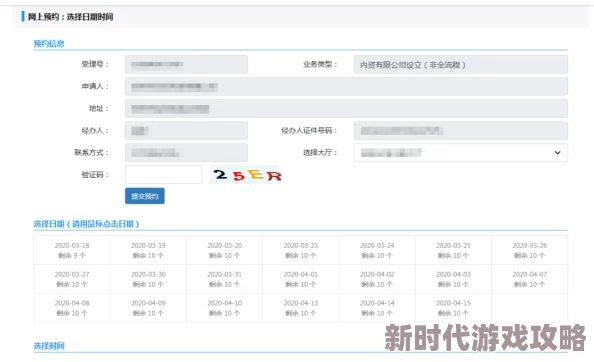This screenshot has width=594, height=362.
Task: Select date 2020-04-07
Action: tap(530, 279)
